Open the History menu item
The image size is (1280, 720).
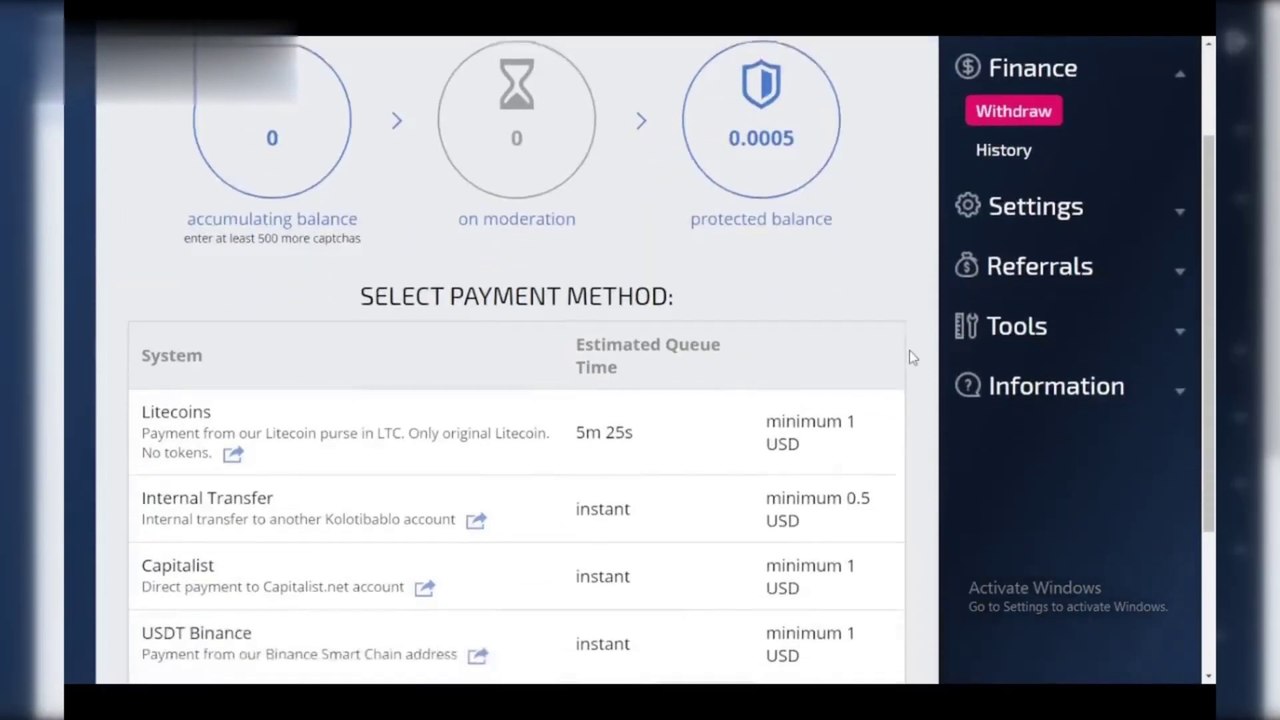1003,150
